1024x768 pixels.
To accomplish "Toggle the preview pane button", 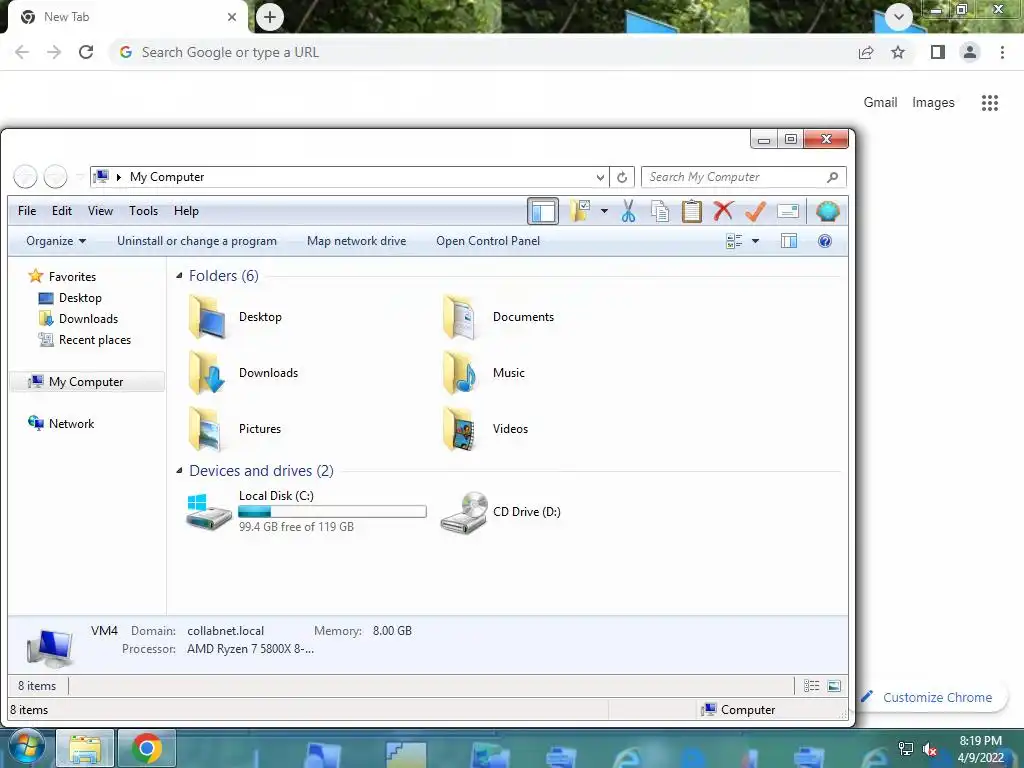I will (789, 241).
